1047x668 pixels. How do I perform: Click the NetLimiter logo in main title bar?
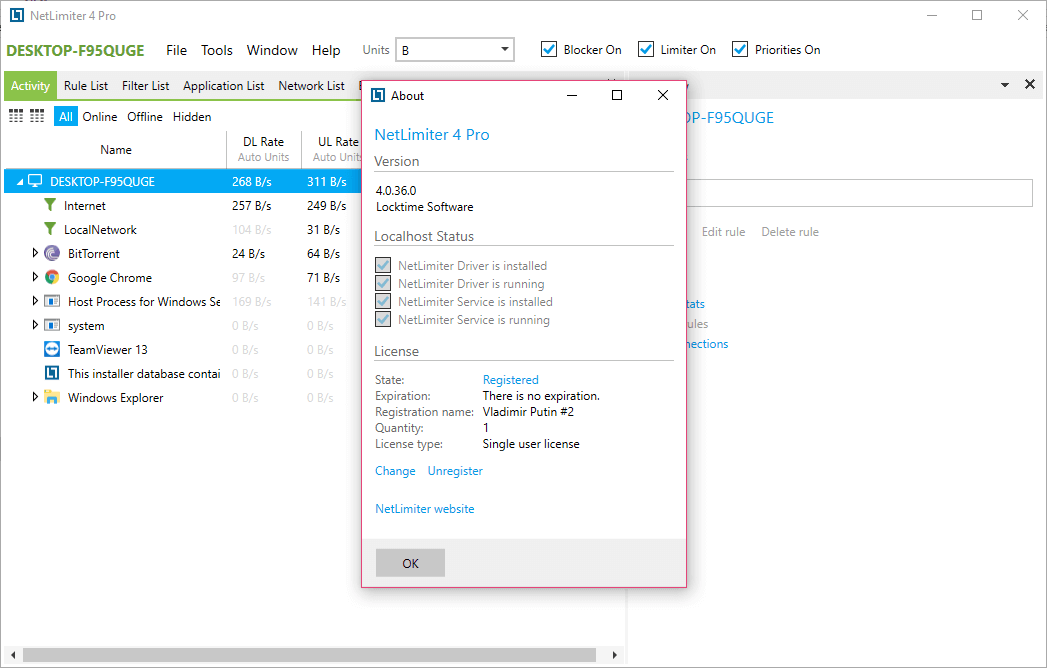(17, 15)
